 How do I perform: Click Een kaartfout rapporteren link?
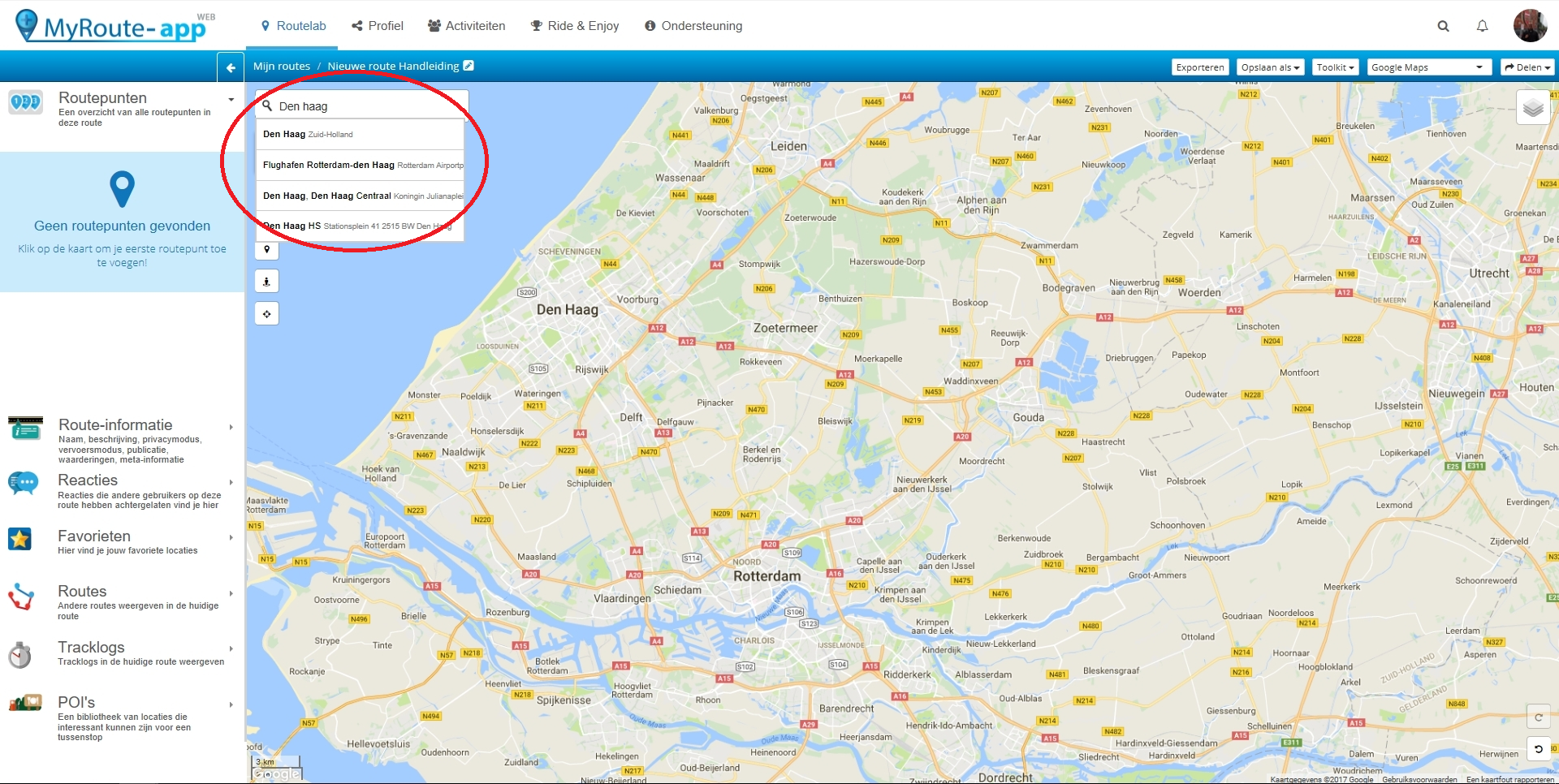1510,779
